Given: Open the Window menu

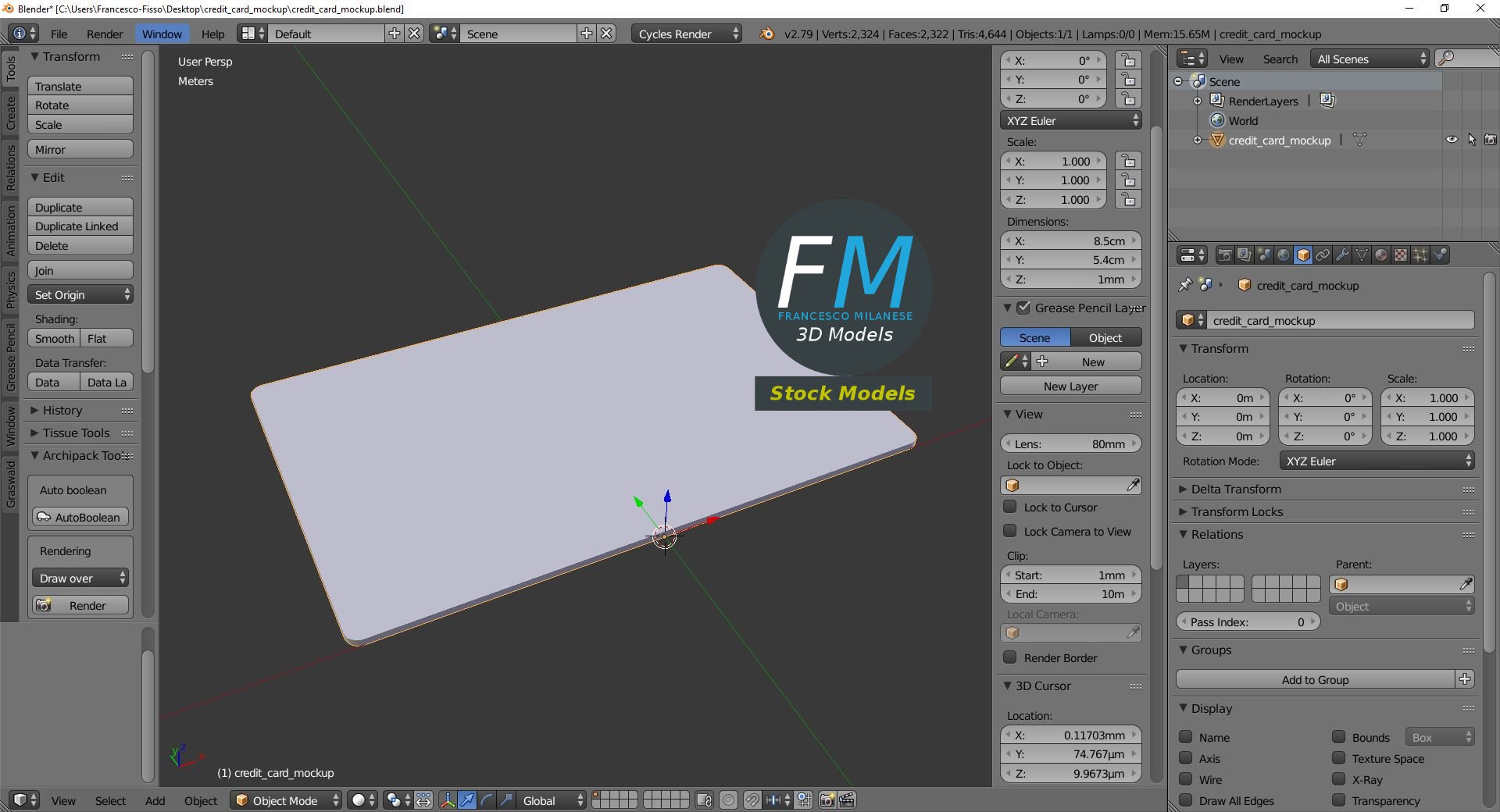Looking at the screenshot, I should [162, 34].
